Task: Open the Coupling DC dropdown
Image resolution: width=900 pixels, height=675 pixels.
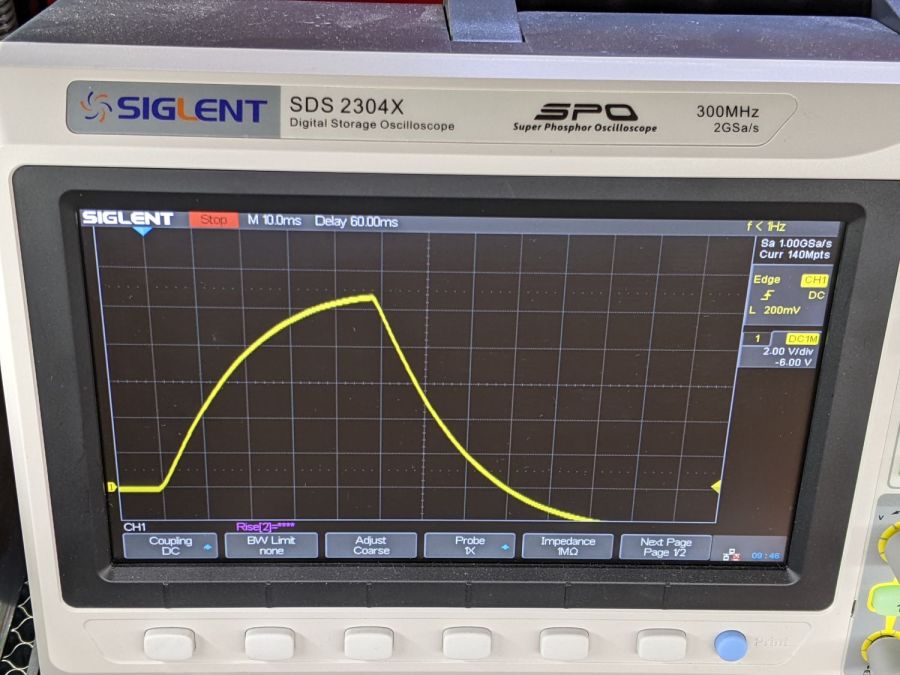Action: [171, 543]
